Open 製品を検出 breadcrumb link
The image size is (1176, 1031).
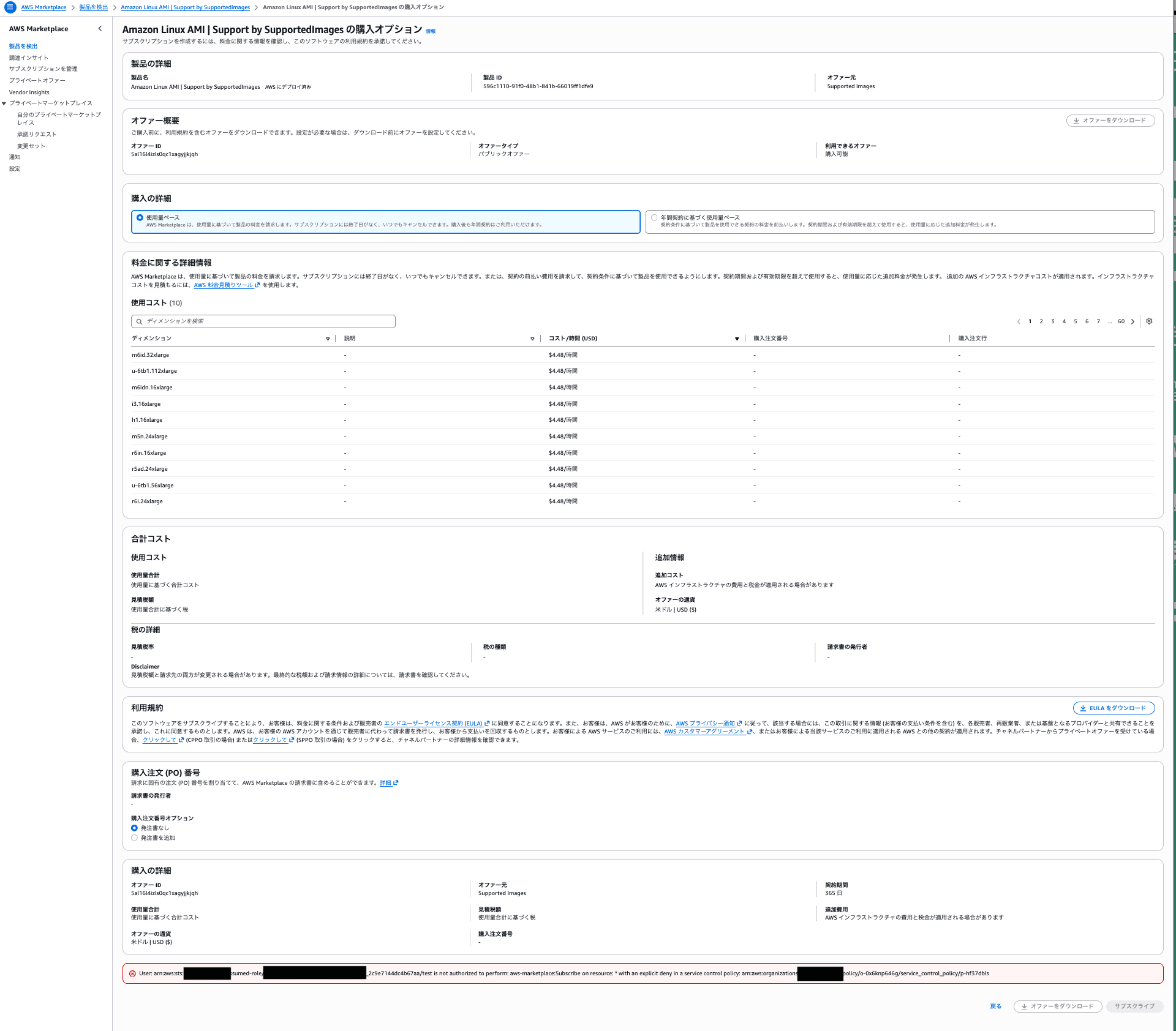pyautogui.click(x=94, y=7)
